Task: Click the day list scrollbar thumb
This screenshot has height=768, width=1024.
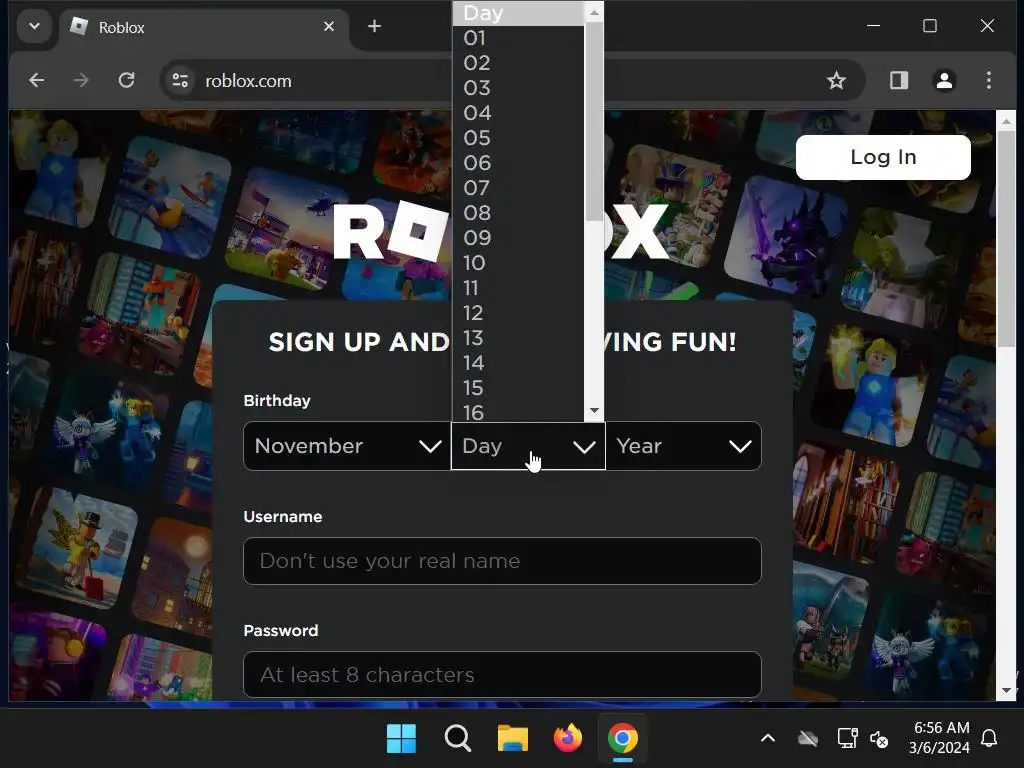Action: [594, 121]
